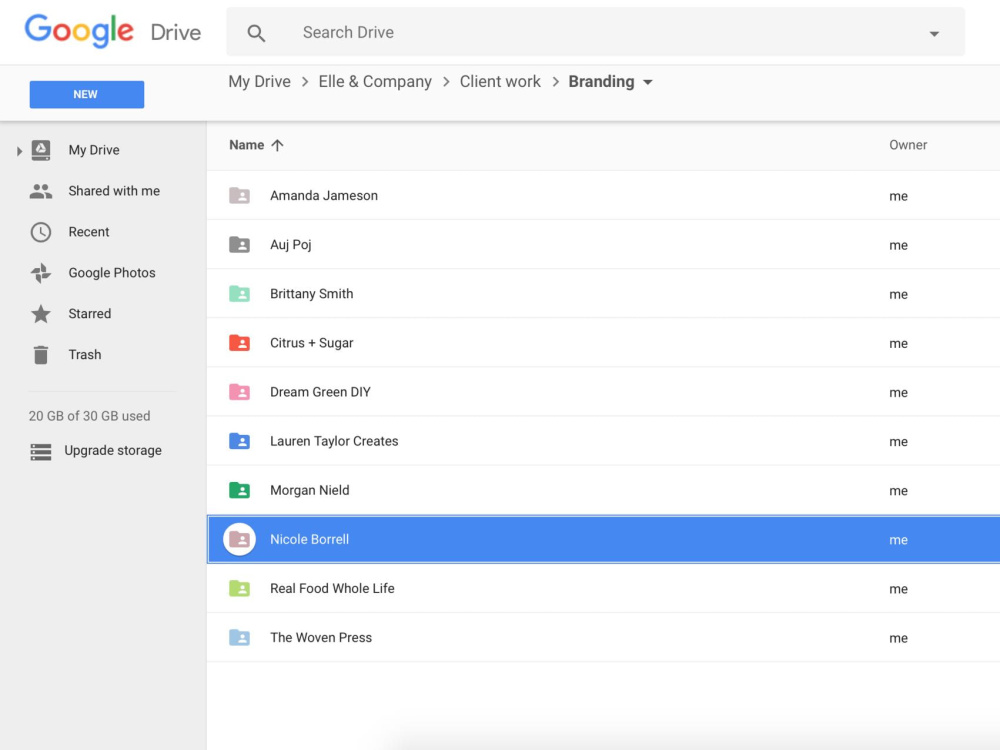Select the Citrus + Sugar folder name
The image size is (1000, 750).
click(311, 342)
